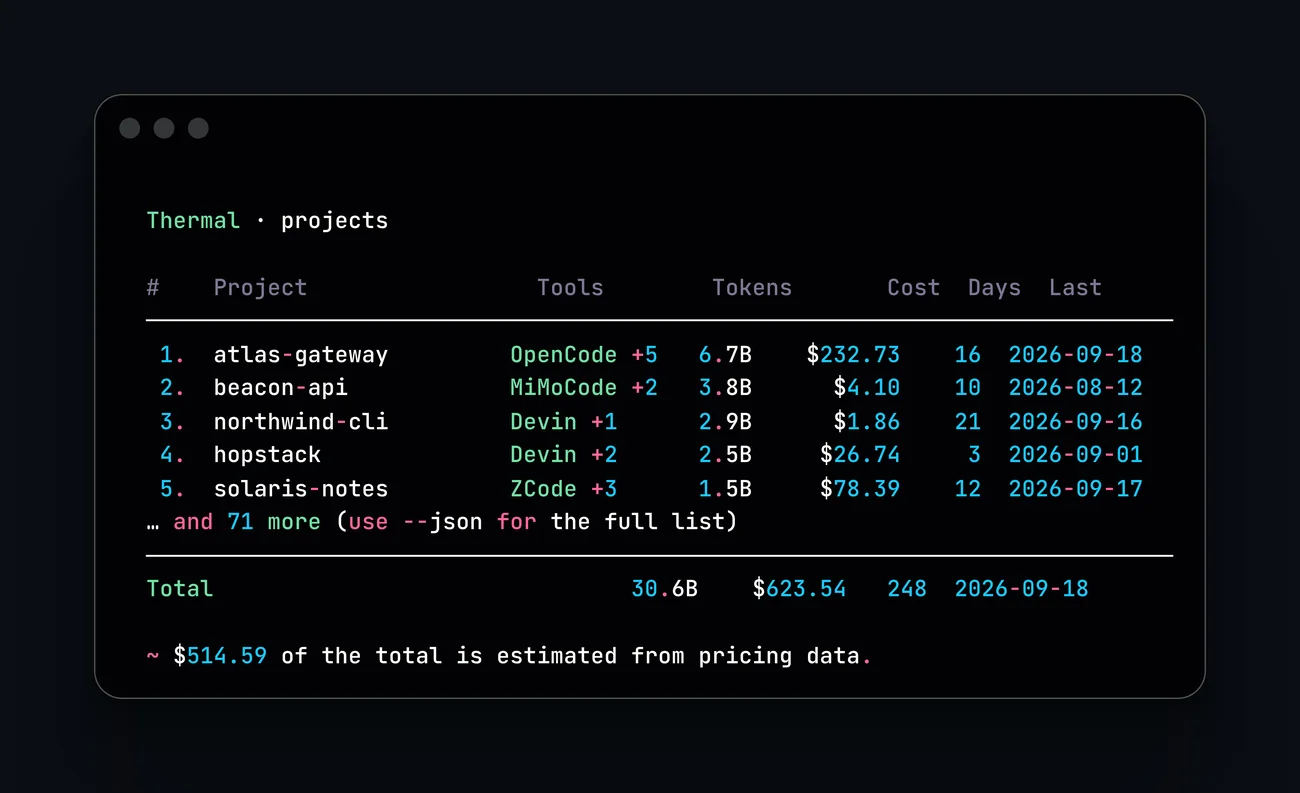The width and height of the screenshot is (1300, 793).
Task: Click the $4.10 cost value
Action: (866, 388)
